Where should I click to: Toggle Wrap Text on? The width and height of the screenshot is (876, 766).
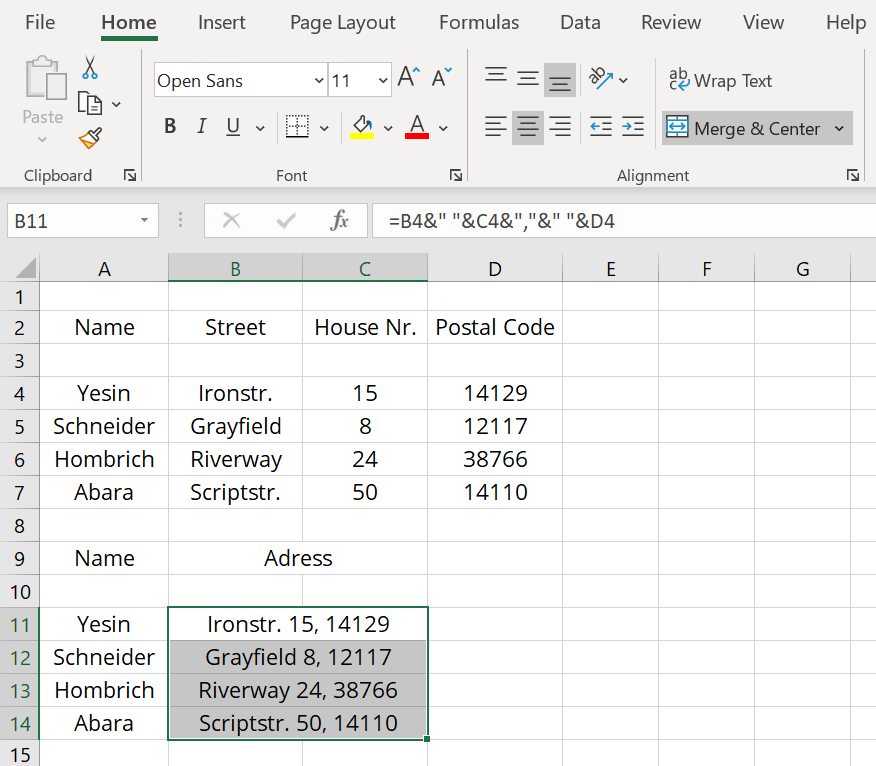720,81
